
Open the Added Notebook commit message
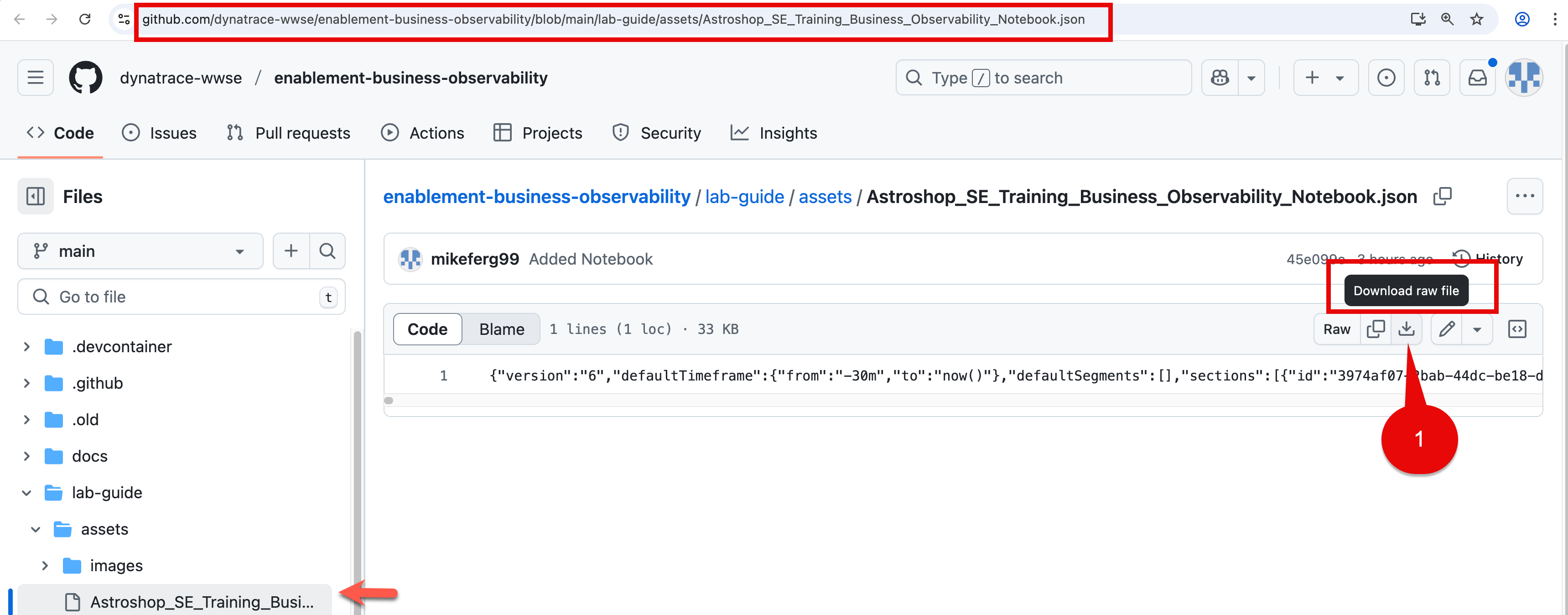591,259
